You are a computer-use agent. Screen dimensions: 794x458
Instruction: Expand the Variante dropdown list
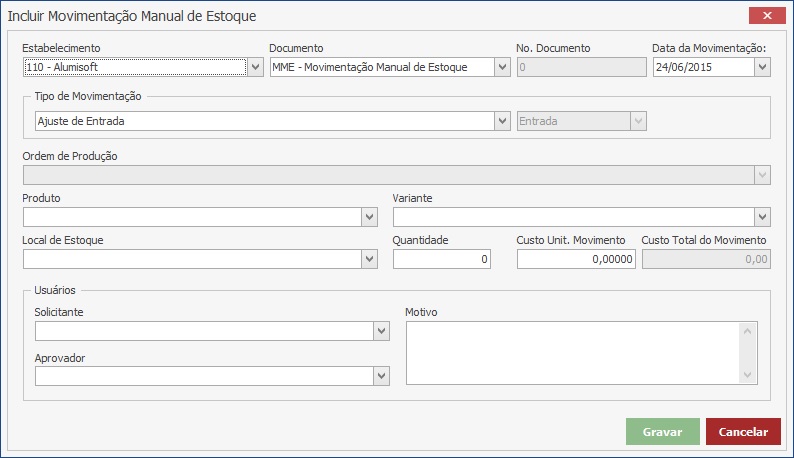click(762, 217)
